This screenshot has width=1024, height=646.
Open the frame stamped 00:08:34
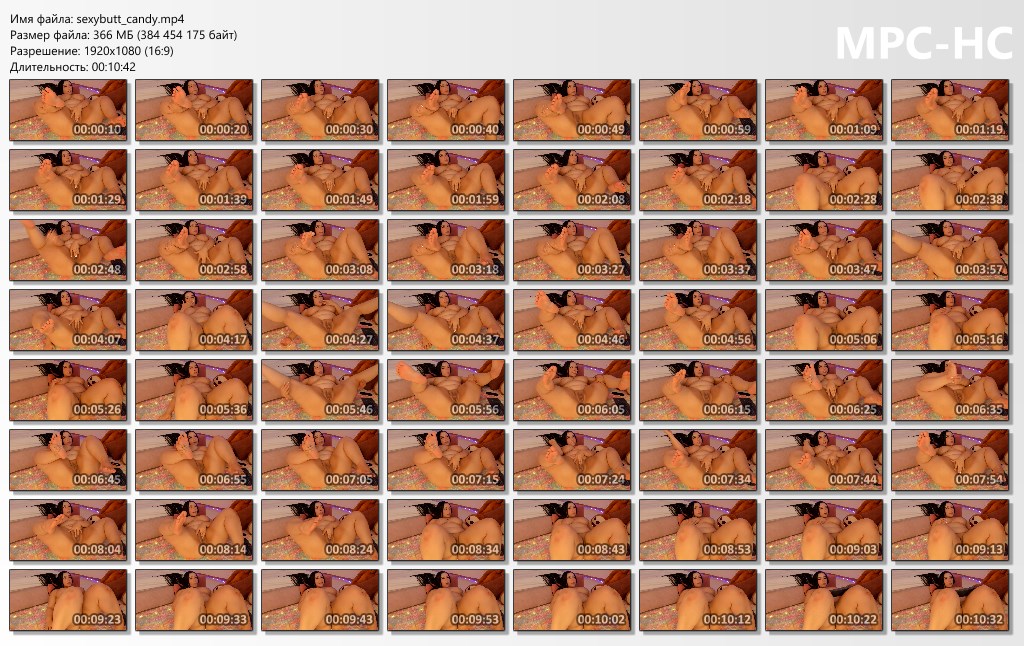(x=445, y=530)
